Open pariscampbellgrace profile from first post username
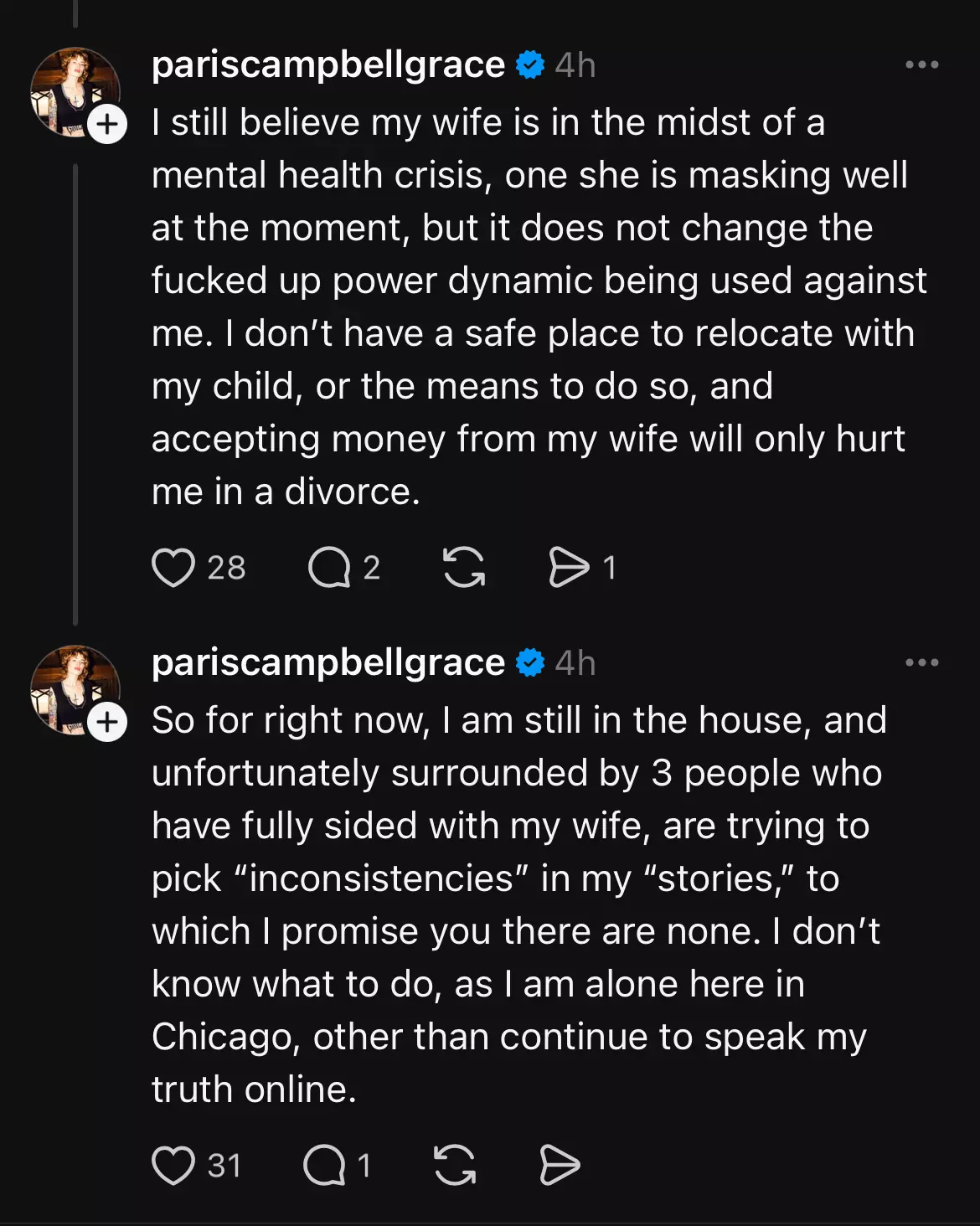980x1226 pixels. (x=328, y=65)
